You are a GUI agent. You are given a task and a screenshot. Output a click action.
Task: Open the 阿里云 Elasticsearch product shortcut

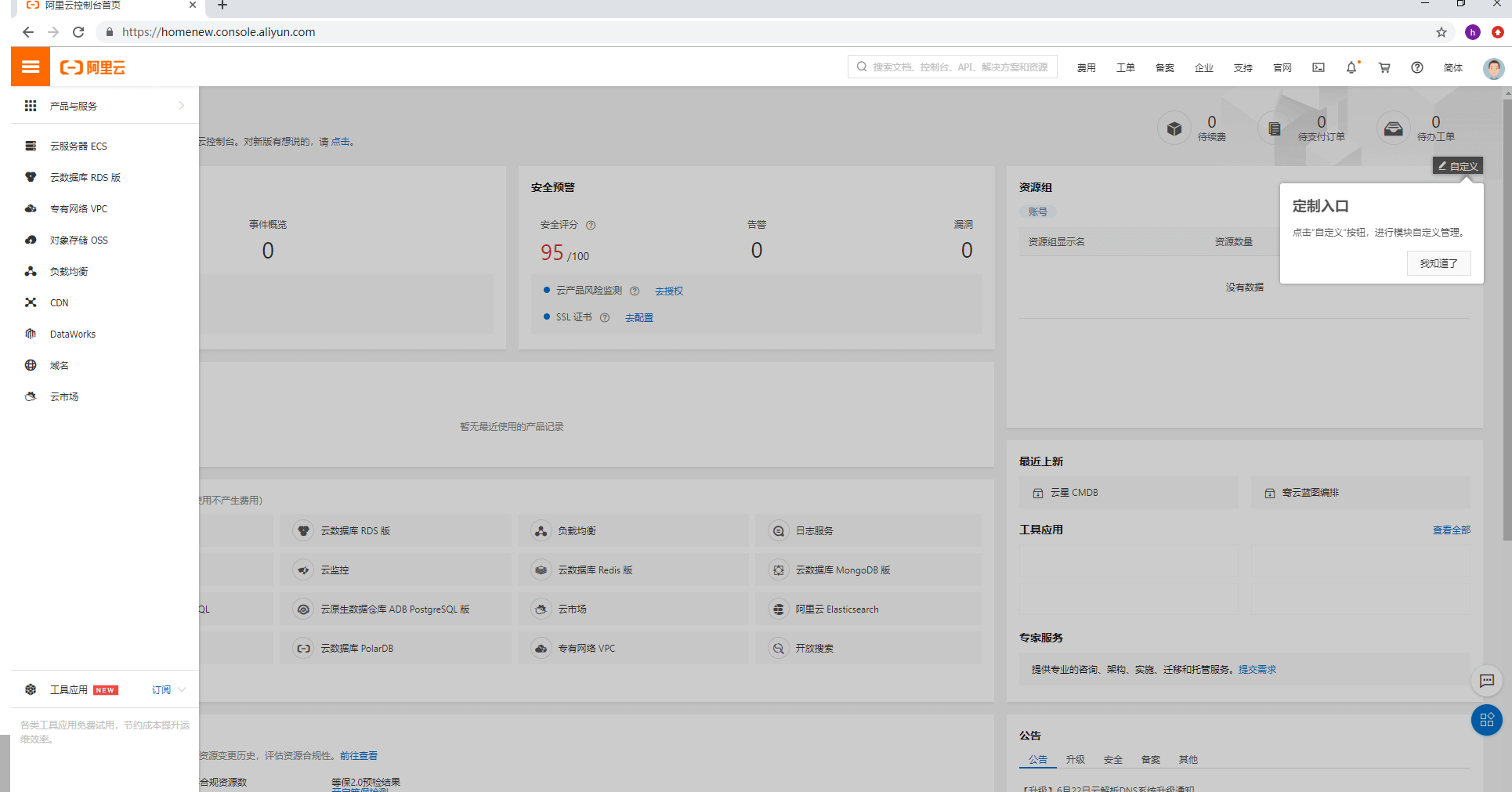point(868,609)
